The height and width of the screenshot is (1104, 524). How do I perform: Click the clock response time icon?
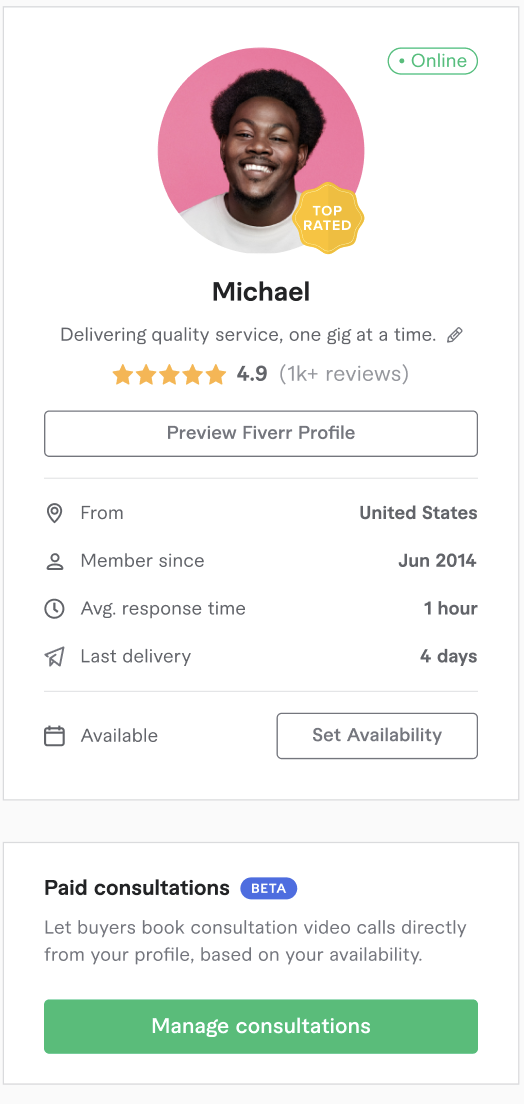click(x=54, y=609)
